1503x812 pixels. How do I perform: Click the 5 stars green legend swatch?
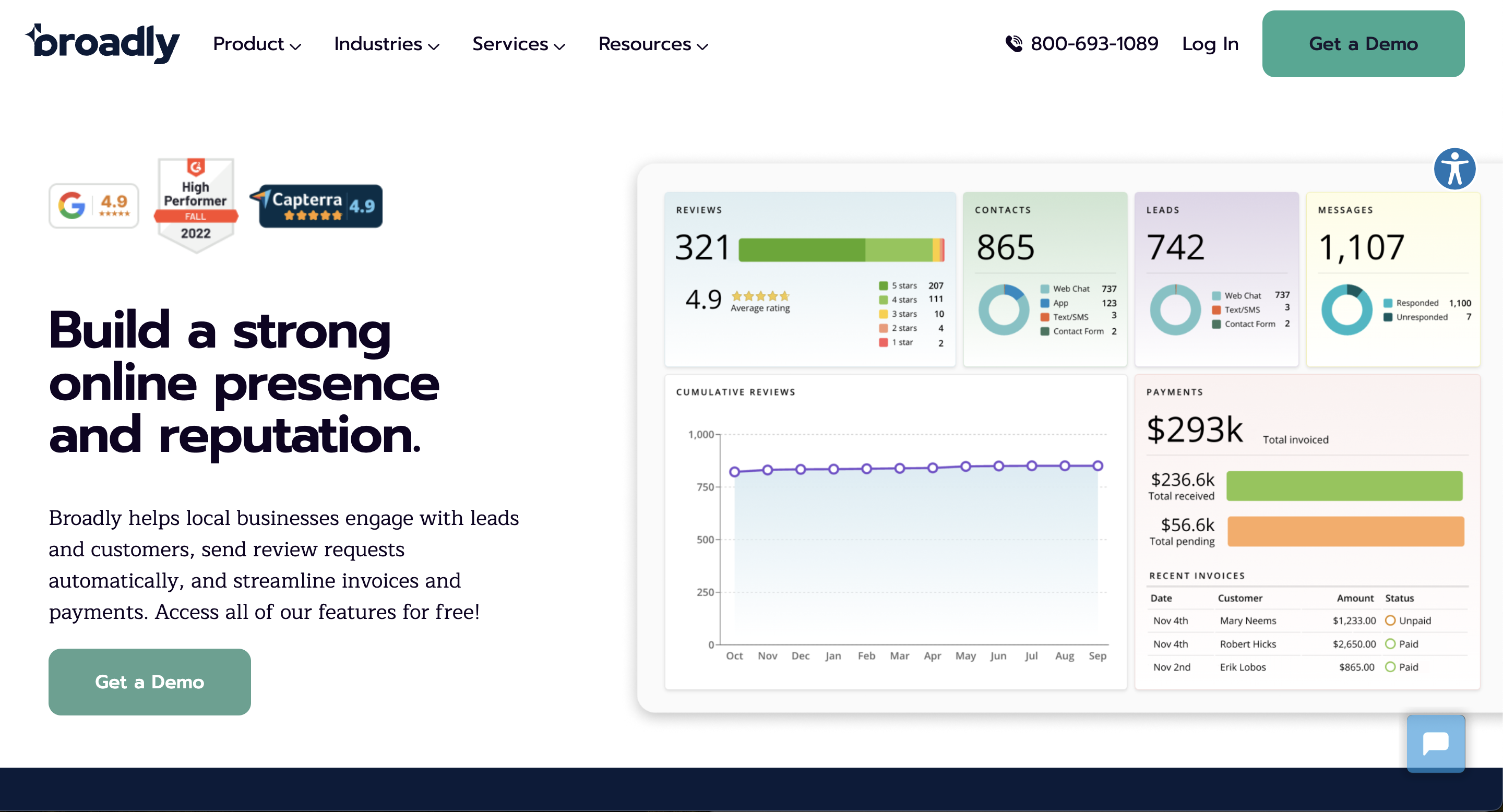(x=884, y=285)
